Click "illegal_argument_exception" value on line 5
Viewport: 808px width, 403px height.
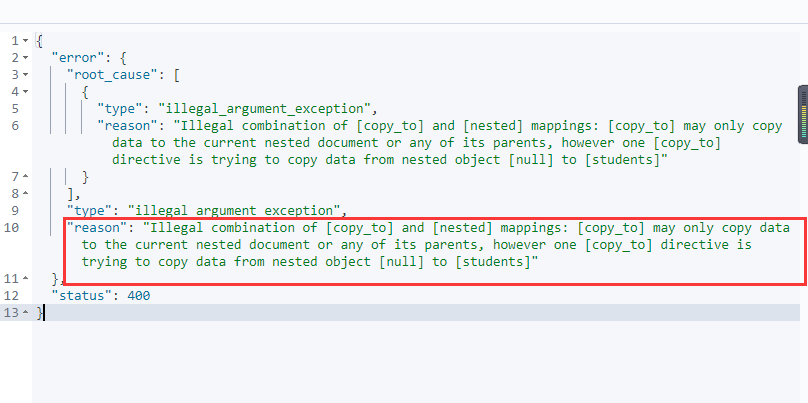264,109
